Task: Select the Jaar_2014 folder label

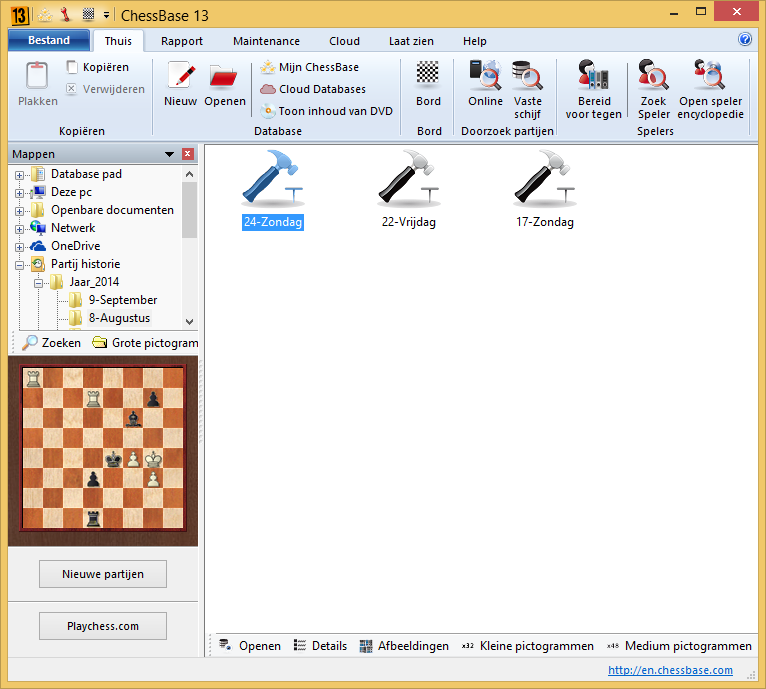Action: point(94,282)
